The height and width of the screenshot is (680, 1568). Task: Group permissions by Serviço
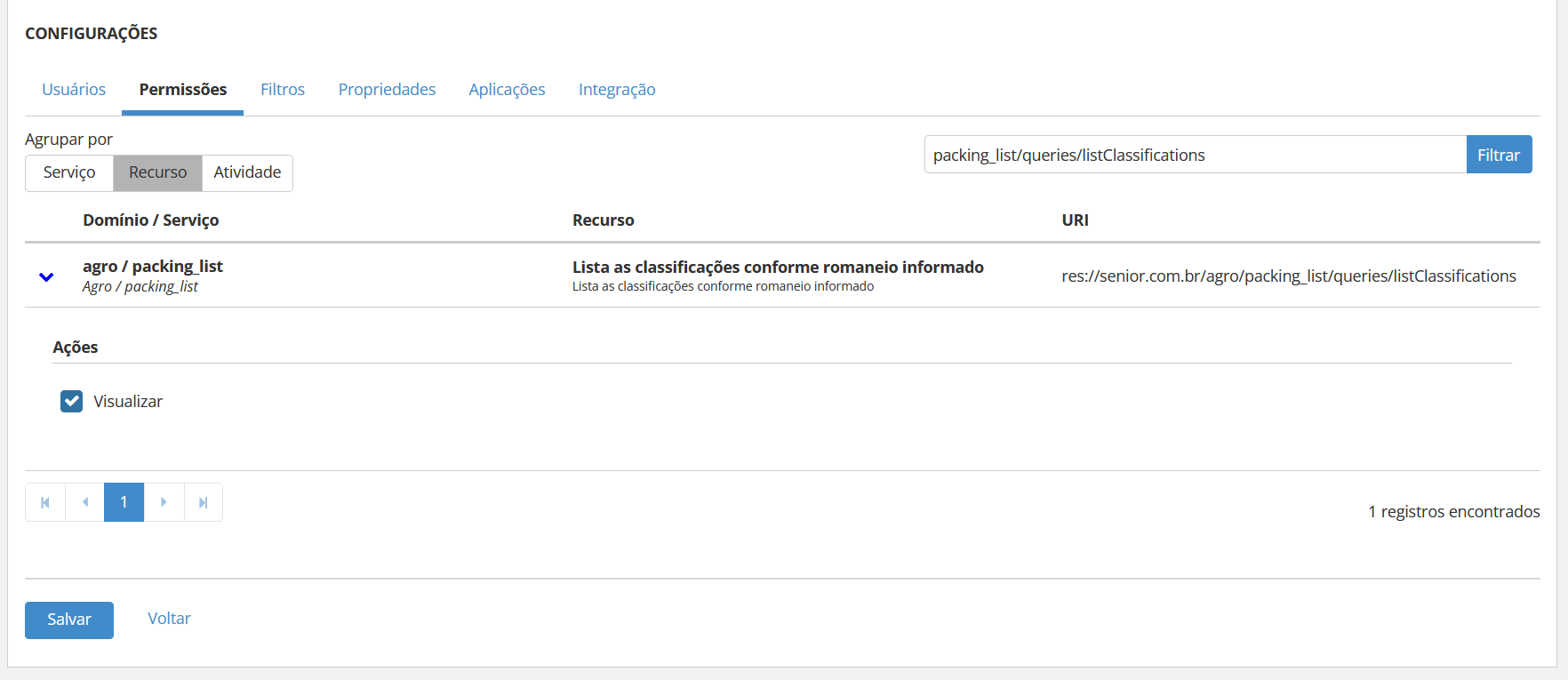(x=69, y=172)
